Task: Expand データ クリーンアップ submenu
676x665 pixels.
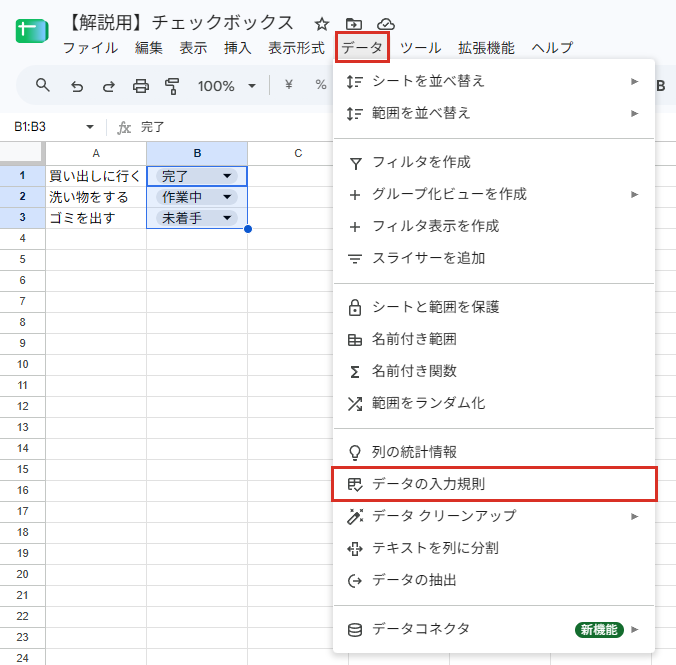Action: 494,516
